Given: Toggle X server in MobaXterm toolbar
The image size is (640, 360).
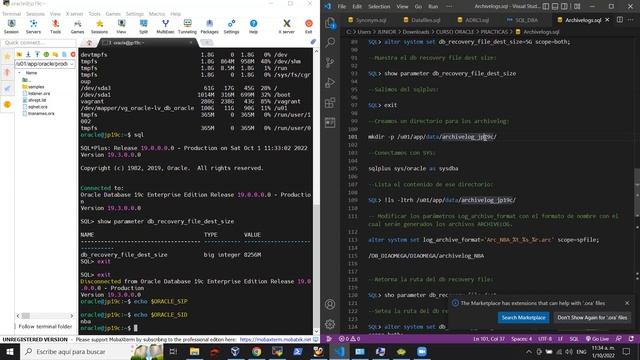Looking at the screenshot, I should [287, 27].
